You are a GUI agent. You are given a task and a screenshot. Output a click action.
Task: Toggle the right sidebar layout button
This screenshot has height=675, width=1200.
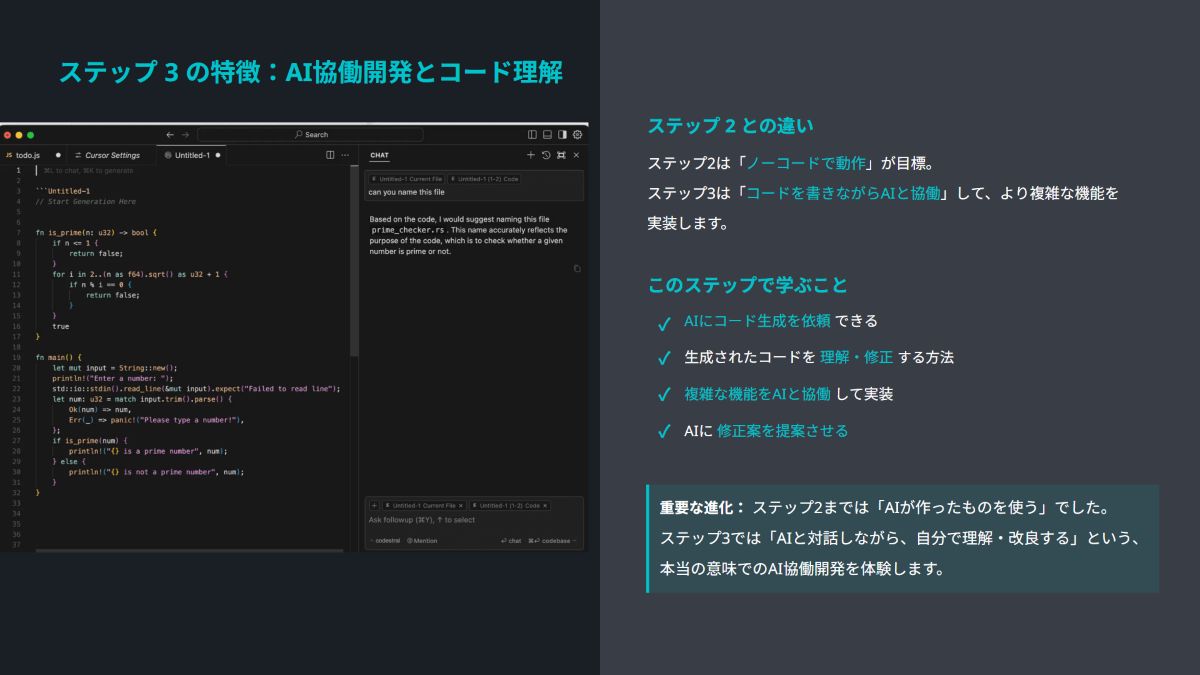coord(562,135)
